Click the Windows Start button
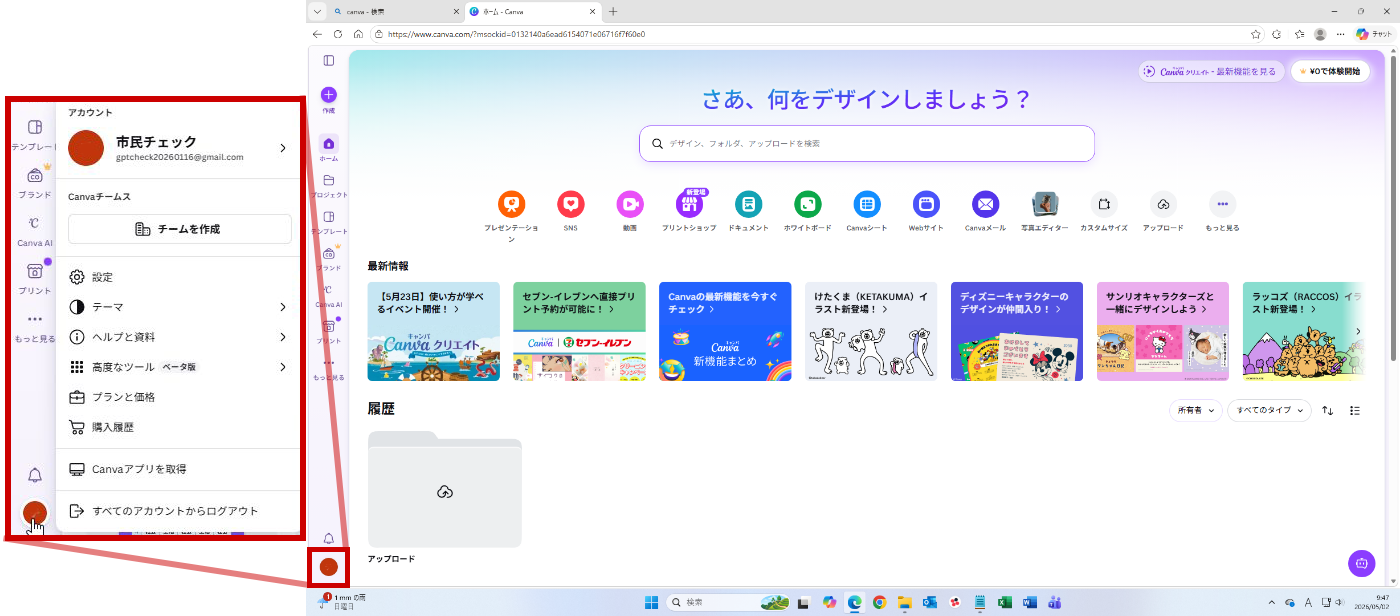 pyautogui.click(x=652, y=602)
